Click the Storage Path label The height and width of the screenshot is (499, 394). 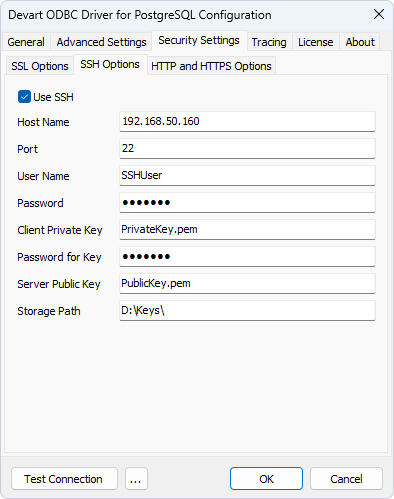click(49, 311)
